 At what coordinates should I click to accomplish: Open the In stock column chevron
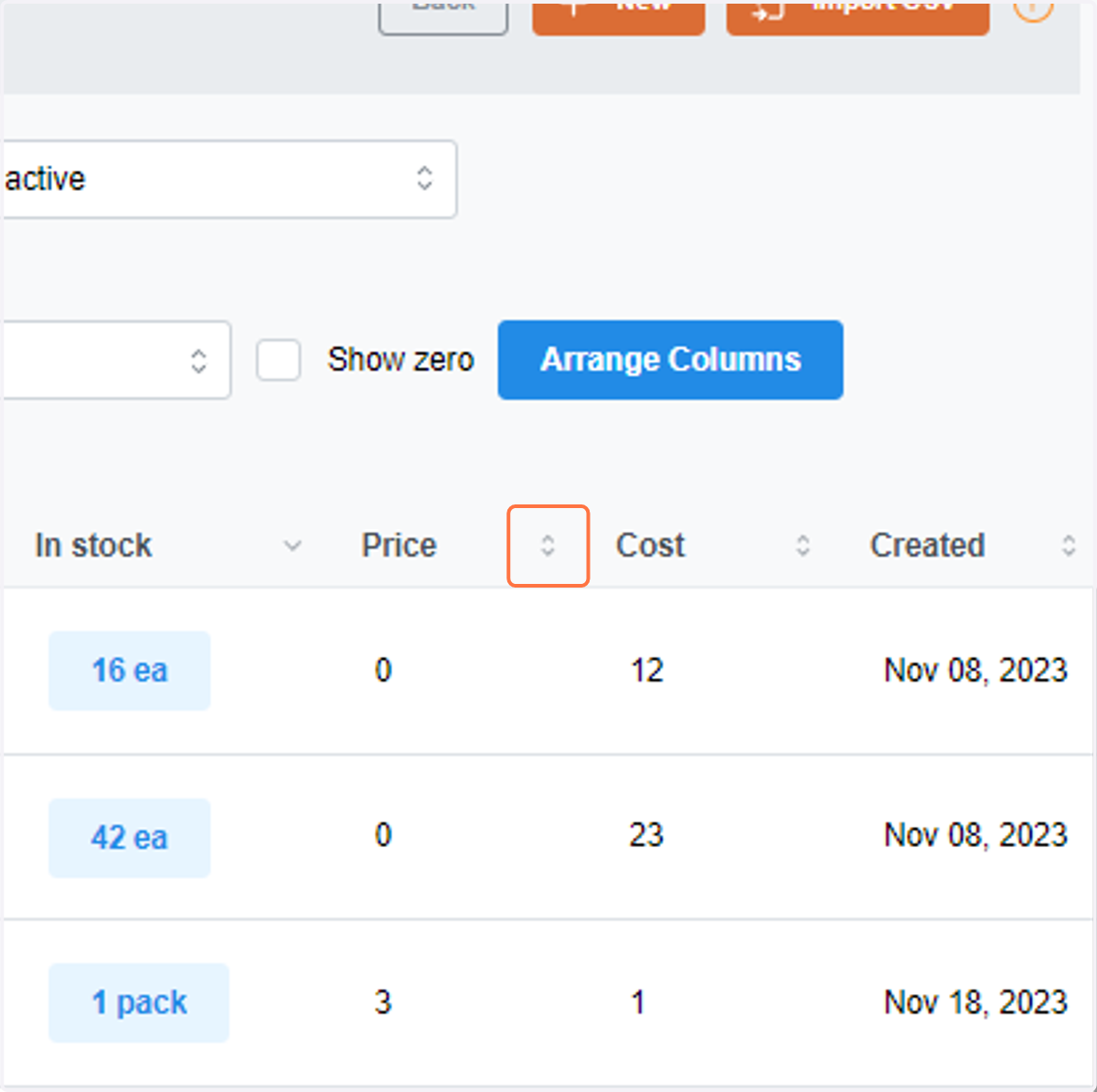(x=293, y=546)
